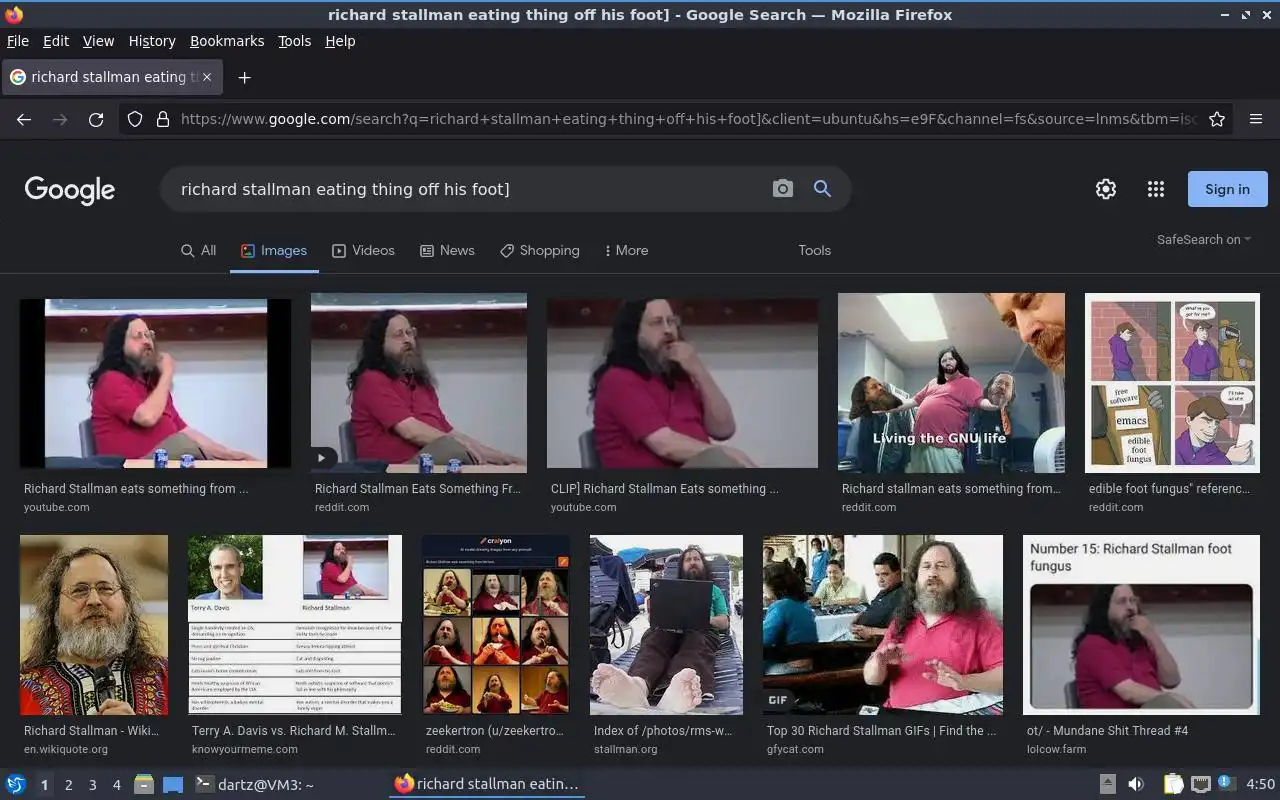Image resolution: width=1280 pixels, height=800 pixels.
Task: Go to the Google logo homepage
Action: coord(70,190)
